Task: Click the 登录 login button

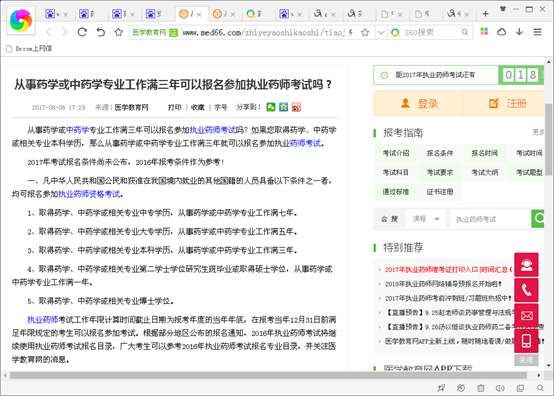Action: pyautogui.click(x=418, y=103)
